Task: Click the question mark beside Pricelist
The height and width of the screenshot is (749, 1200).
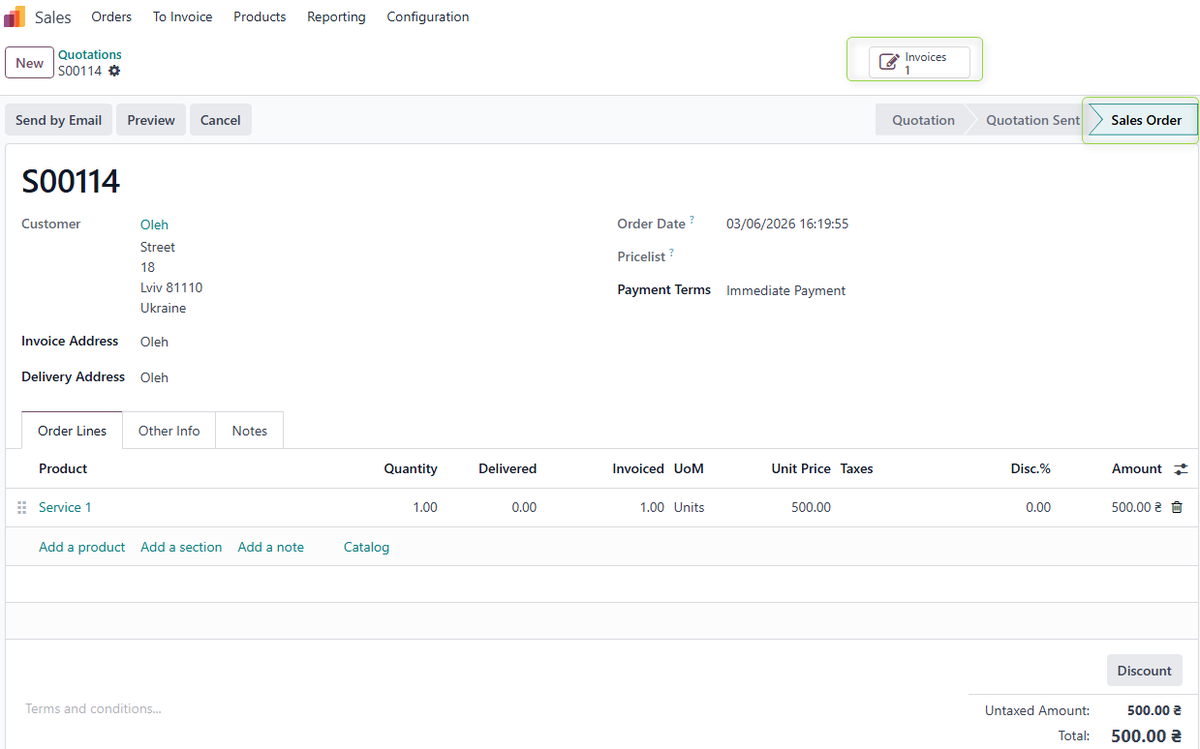Action: pyautogui.click(x=673, y=251)
